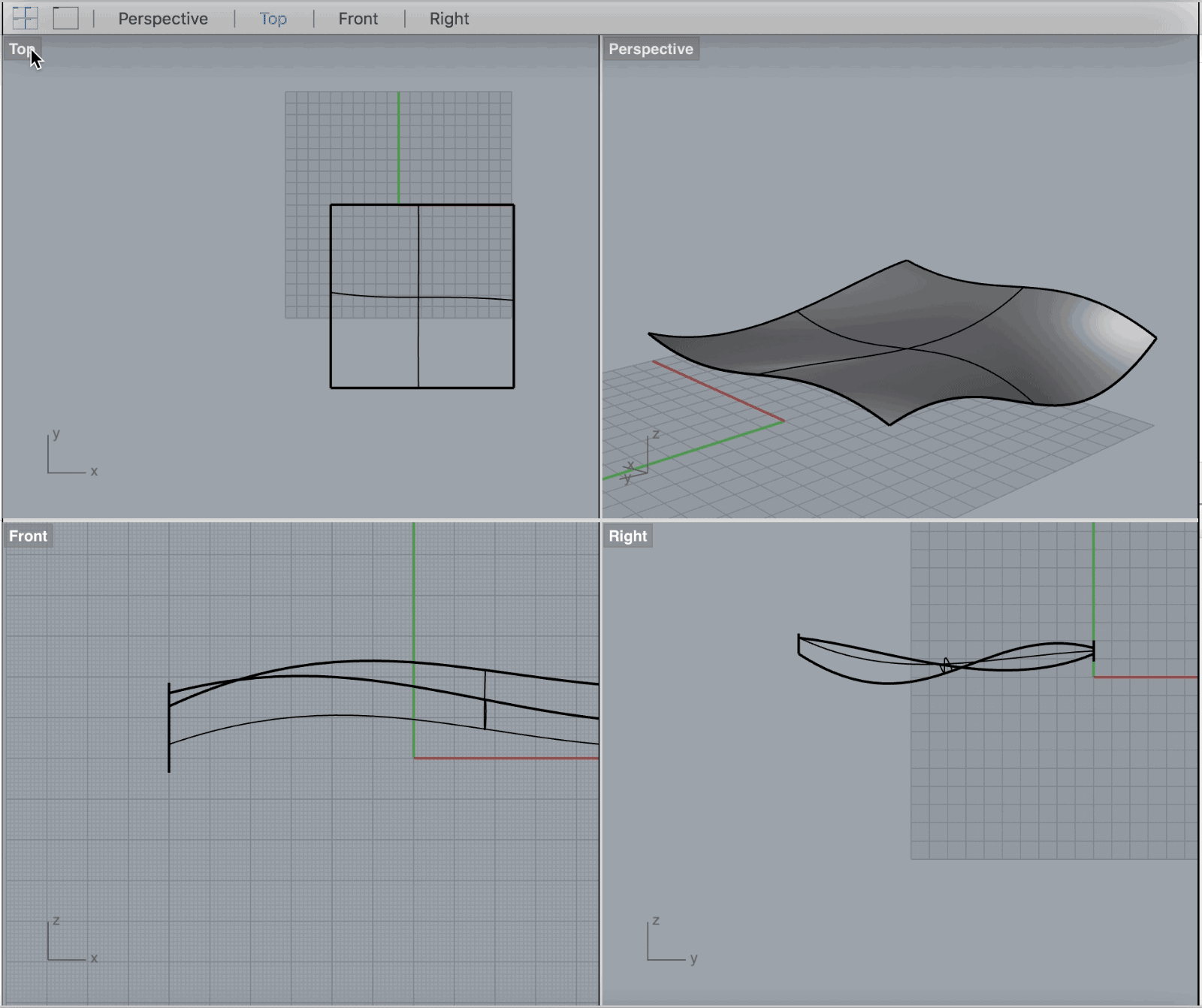This screenshot has height=1008, width=1202.
Task: Expand the Front viewport label menu
Action: pyautogui.click(x=28, y=536)
